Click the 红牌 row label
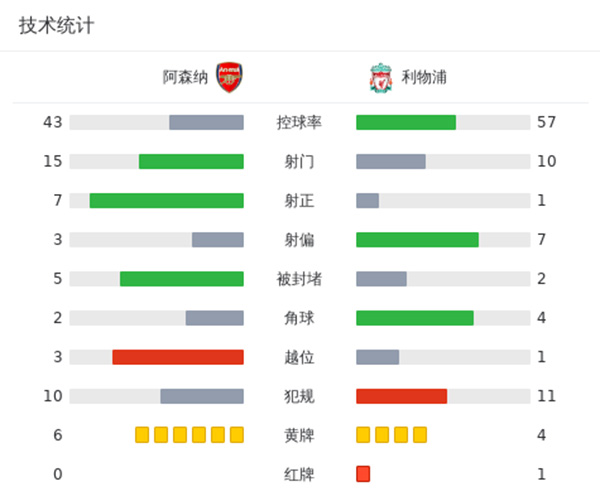Image resolution: width=600 pixels, height=496 pixels. click(299, 473)
